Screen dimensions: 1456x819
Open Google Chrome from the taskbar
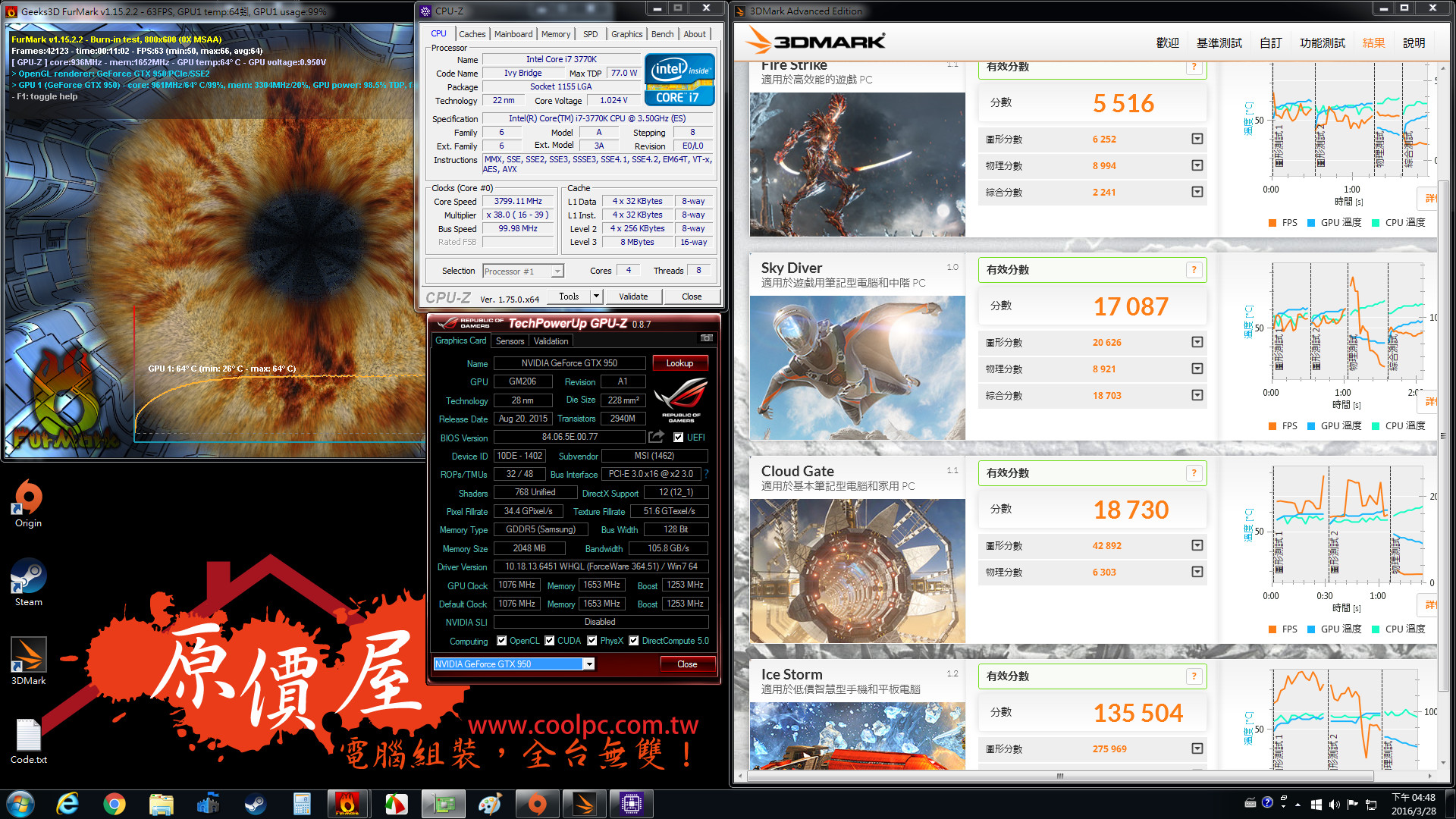coord(115,804)
